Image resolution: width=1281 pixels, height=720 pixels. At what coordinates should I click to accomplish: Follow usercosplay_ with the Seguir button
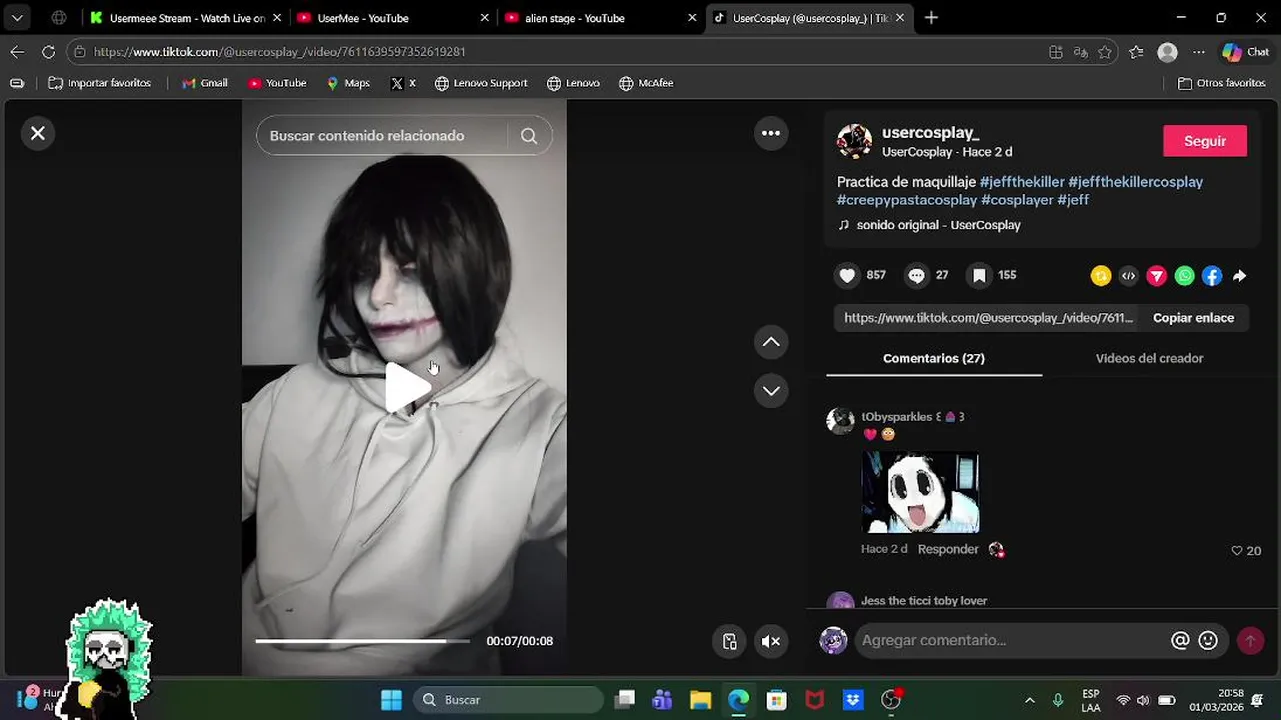pyautogui.click(x=1205, y=141)
